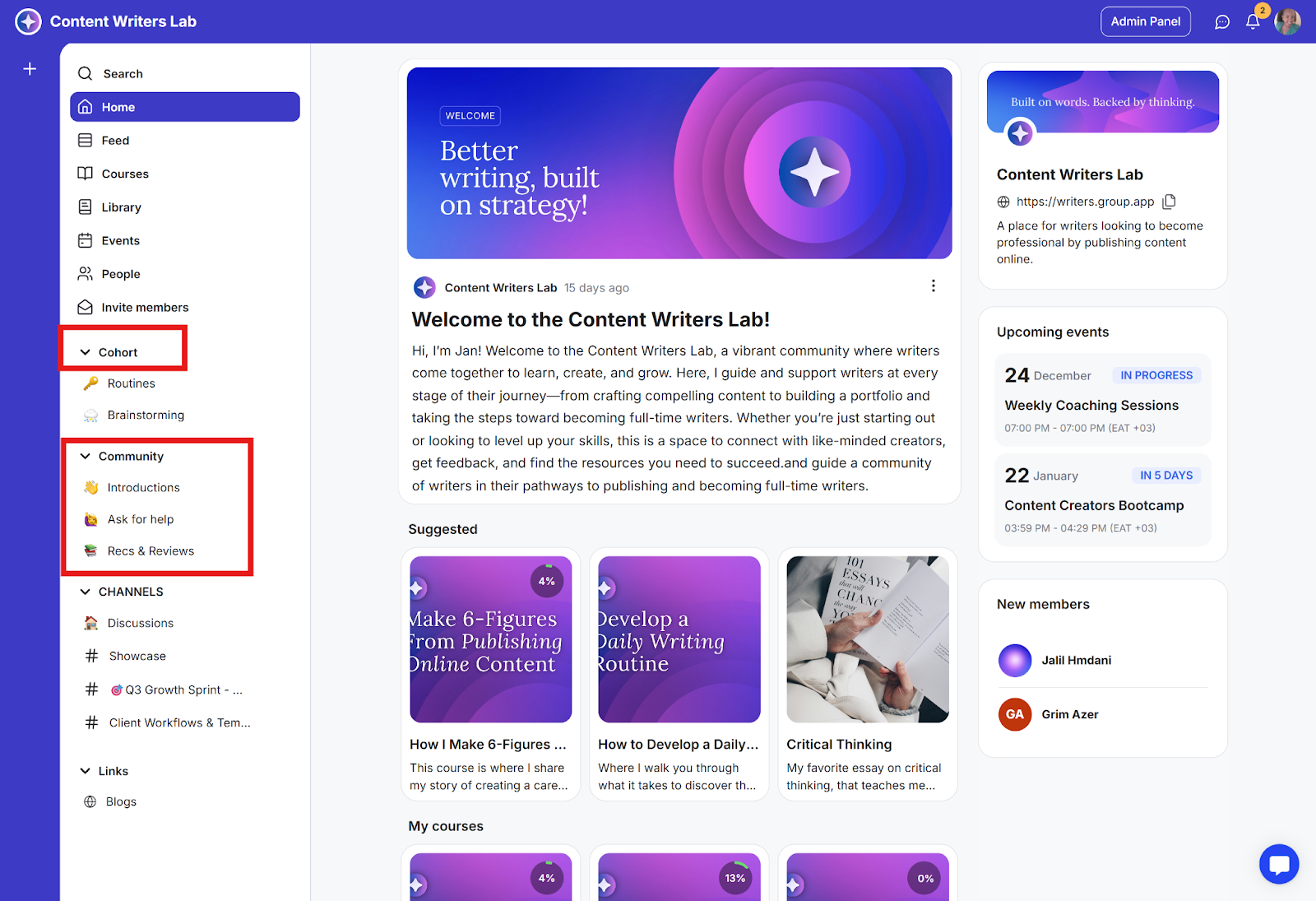Viewport: 1316px width, 901px height.
Task: Click the Introductions waving hand icon
Action: (x=91, y=488)
